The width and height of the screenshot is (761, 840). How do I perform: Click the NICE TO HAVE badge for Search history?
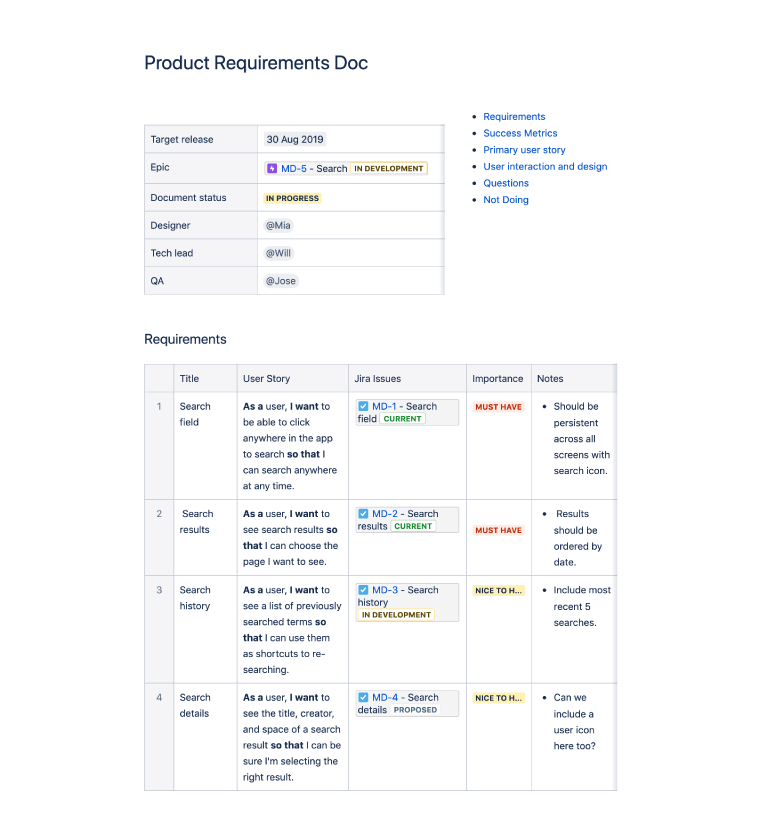coord(498,590)
